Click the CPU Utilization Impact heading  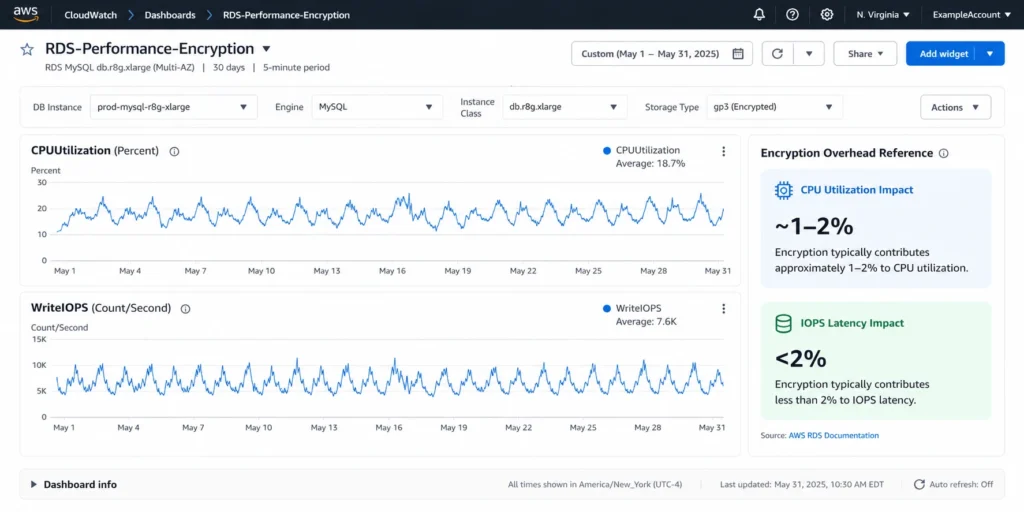click(x=857, y=190)
